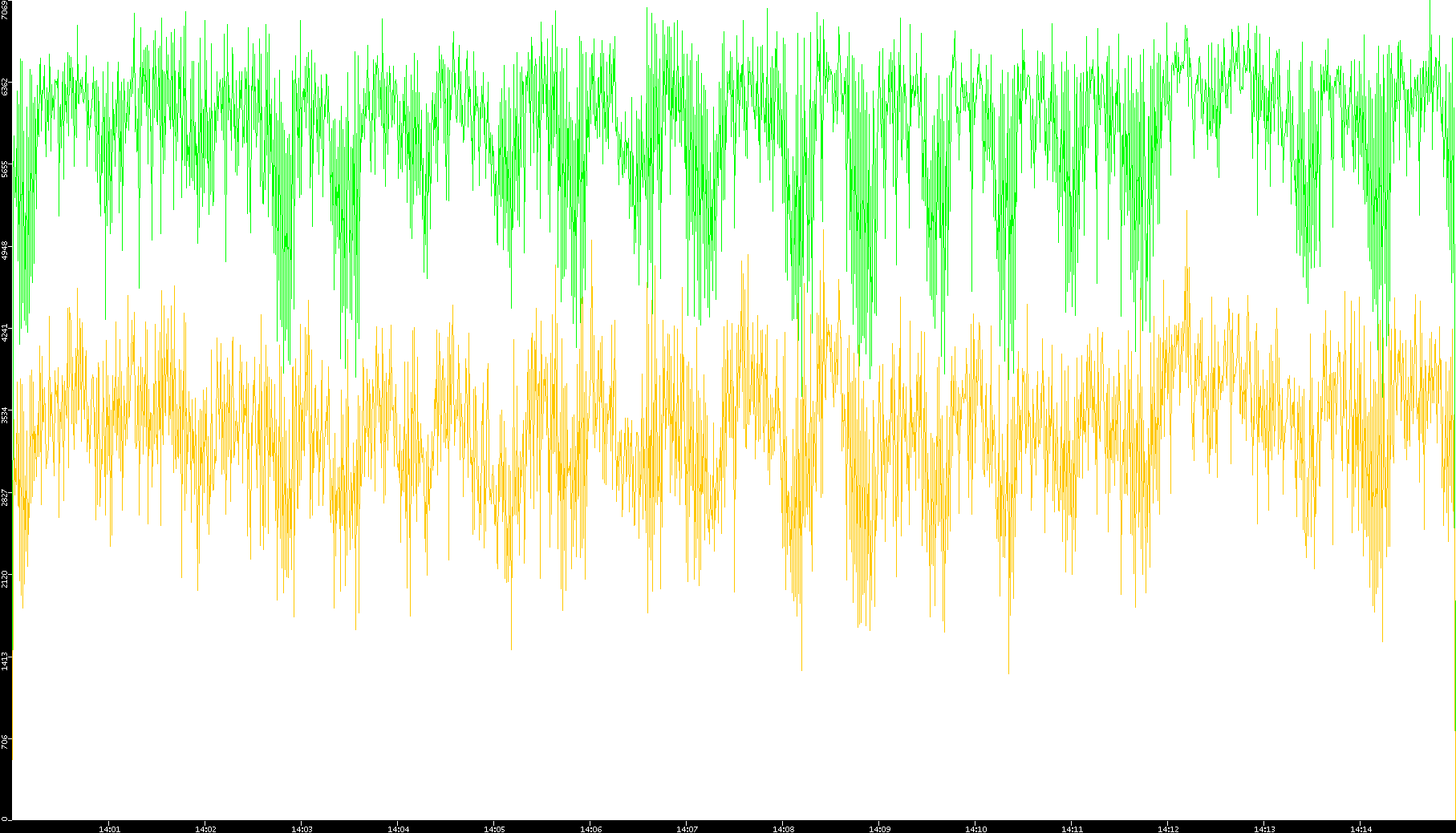The width and height of the screenshot is (1456, 833).
Task: Click the 7069 maximum value axis label
Action: 6,10
